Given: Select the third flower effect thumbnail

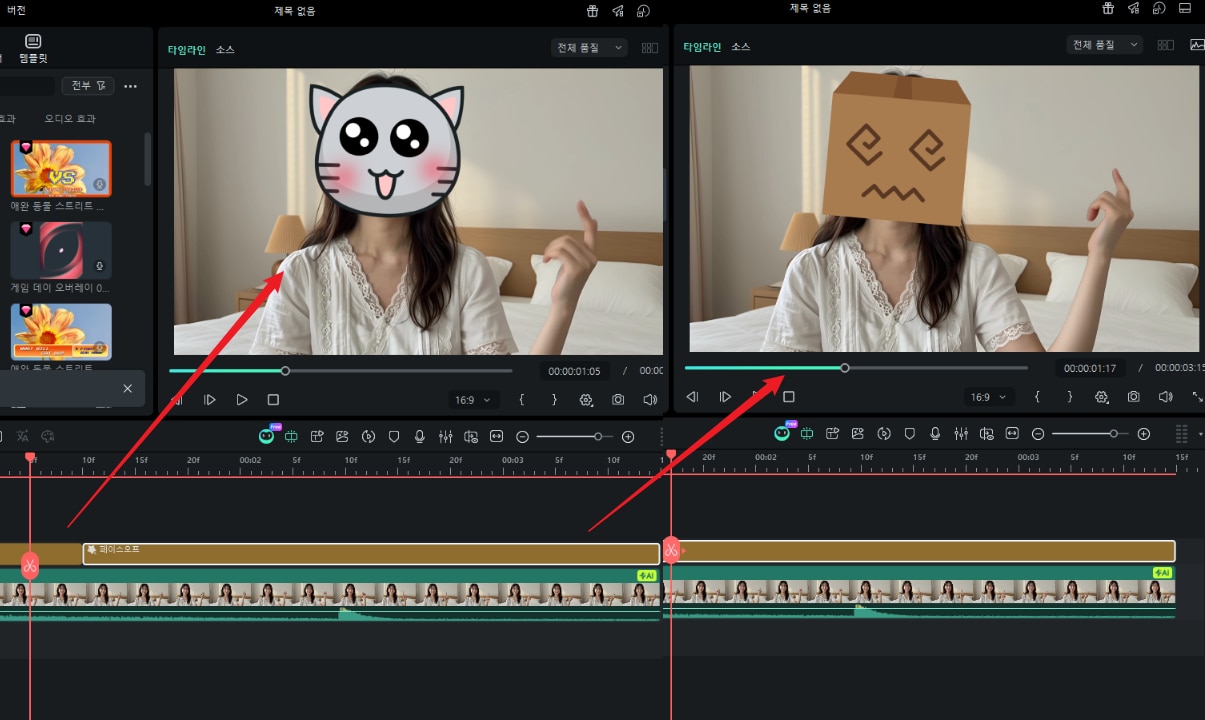Looking at the screenshot, I should click(x=61, y=332).
